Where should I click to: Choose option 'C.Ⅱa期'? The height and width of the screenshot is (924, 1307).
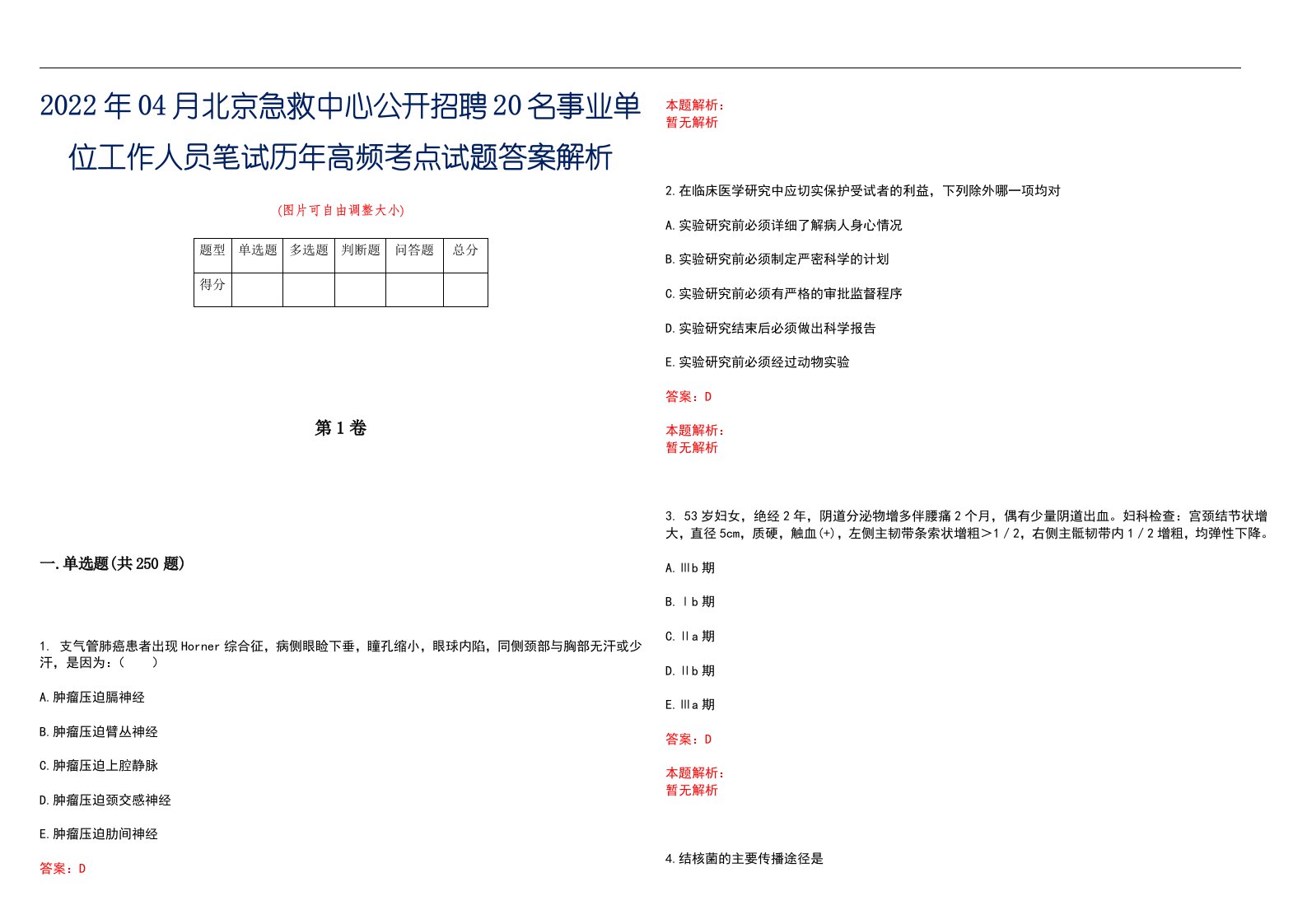[690, 637]
